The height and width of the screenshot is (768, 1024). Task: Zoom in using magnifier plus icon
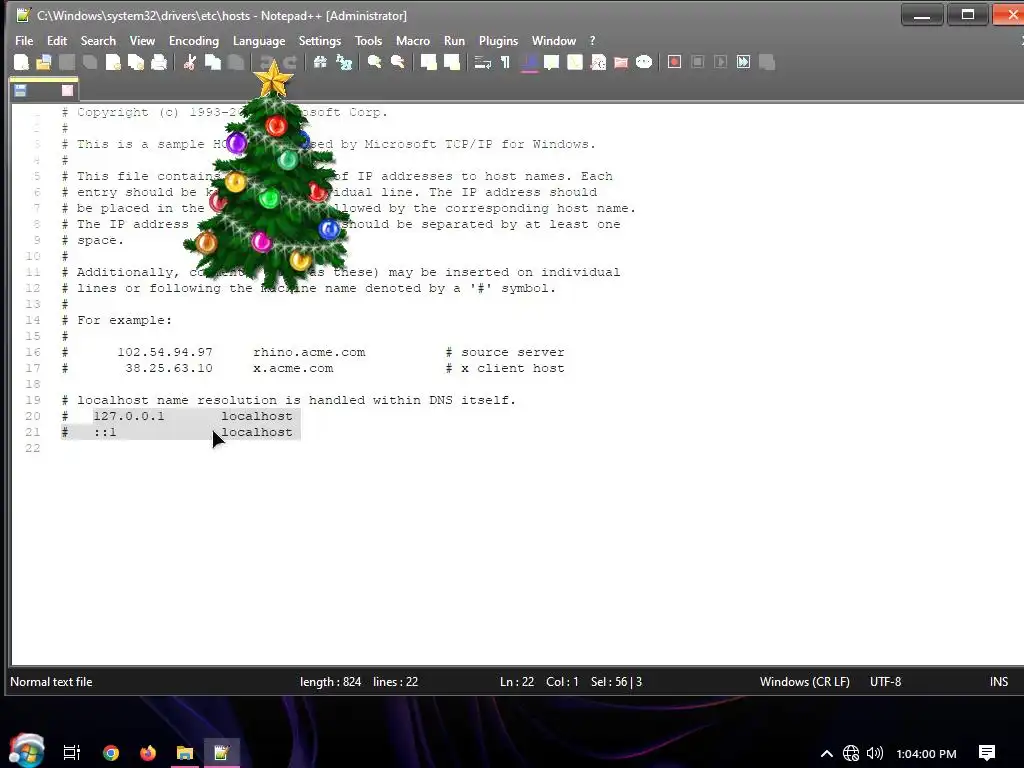[374, 62]
